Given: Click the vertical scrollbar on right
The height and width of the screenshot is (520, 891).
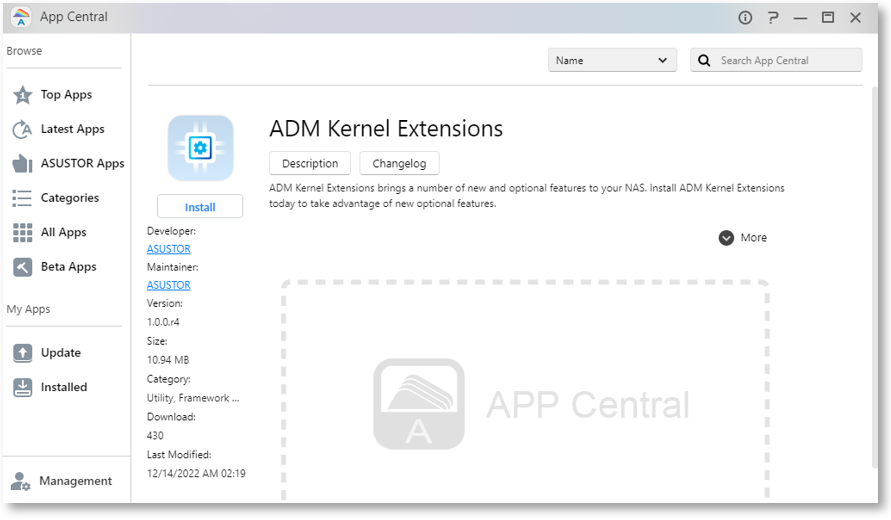Looking at the screenshot, I should 875,278.
